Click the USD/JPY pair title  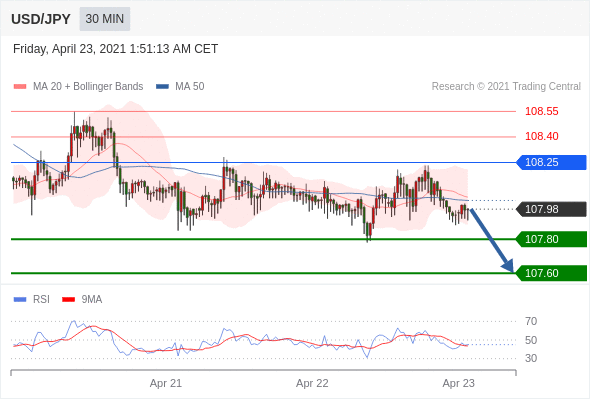(41, 19)
